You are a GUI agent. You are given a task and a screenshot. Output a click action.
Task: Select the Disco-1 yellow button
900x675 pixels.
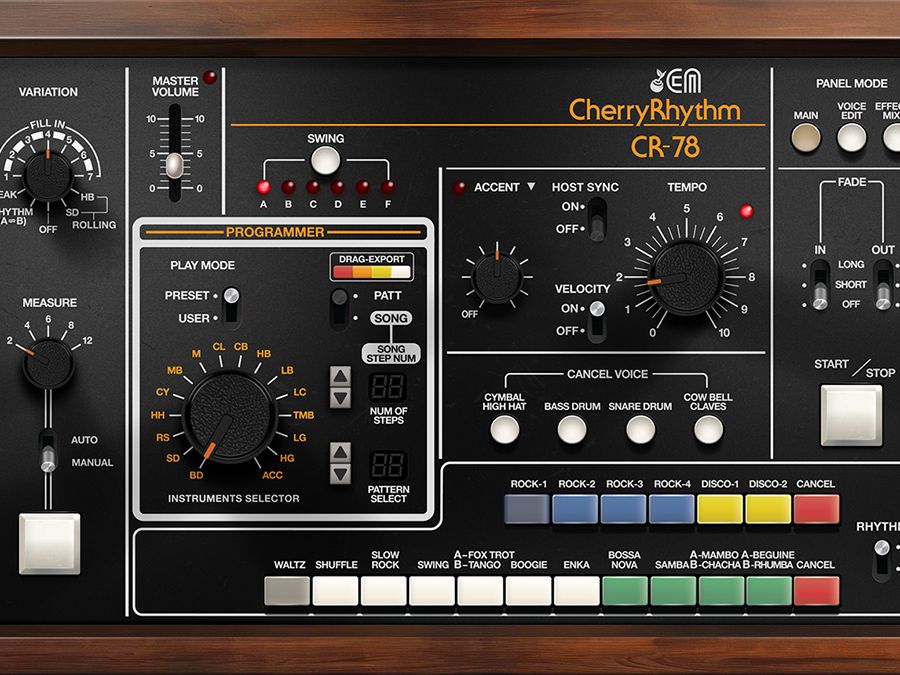[720, 509]
